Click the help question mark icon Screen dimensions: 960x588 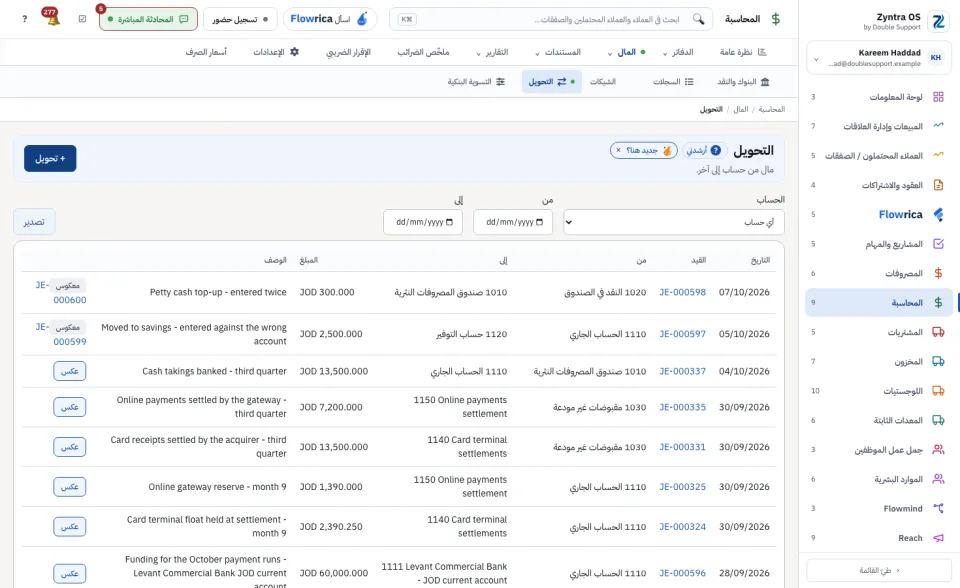[x=24, y=19]
